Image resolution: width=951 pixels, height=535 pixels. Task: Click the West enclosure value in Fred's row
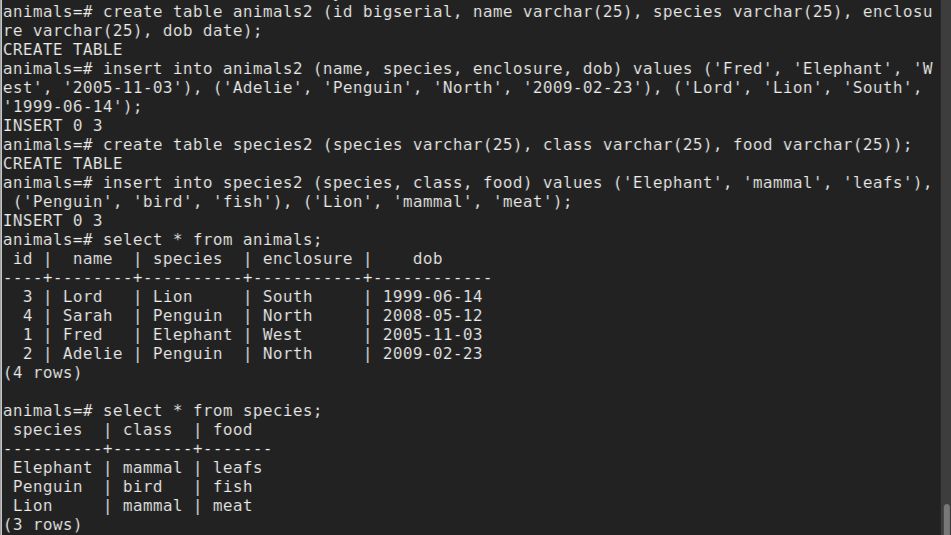coord(282,335)
